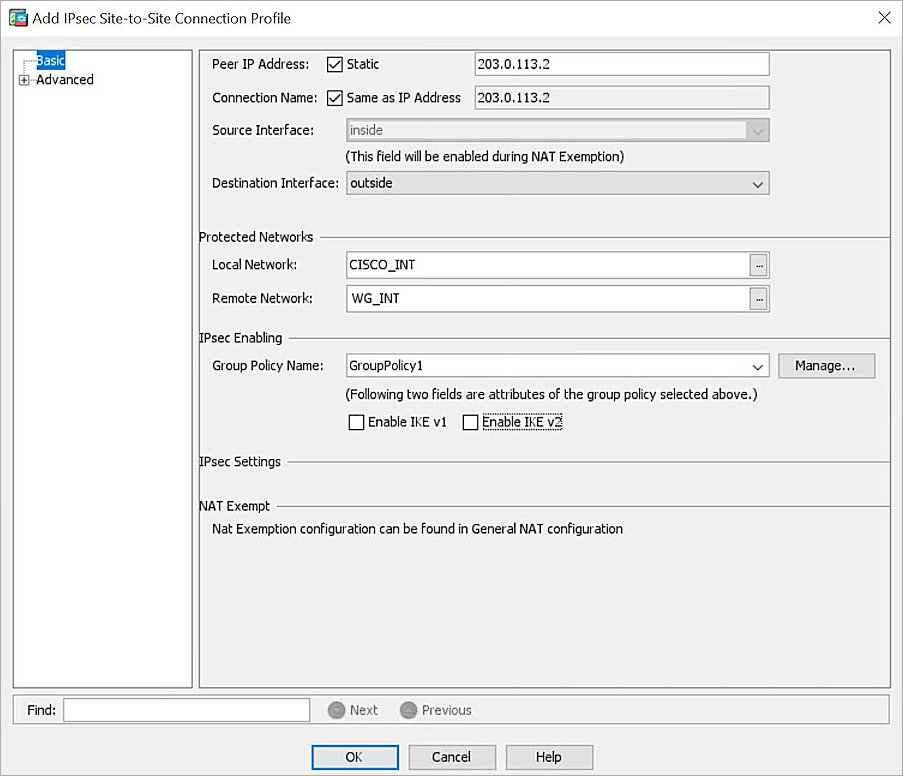Click the Cancel button
The height and width of the screenshot is (776, 903).
(x=452, y=757)
